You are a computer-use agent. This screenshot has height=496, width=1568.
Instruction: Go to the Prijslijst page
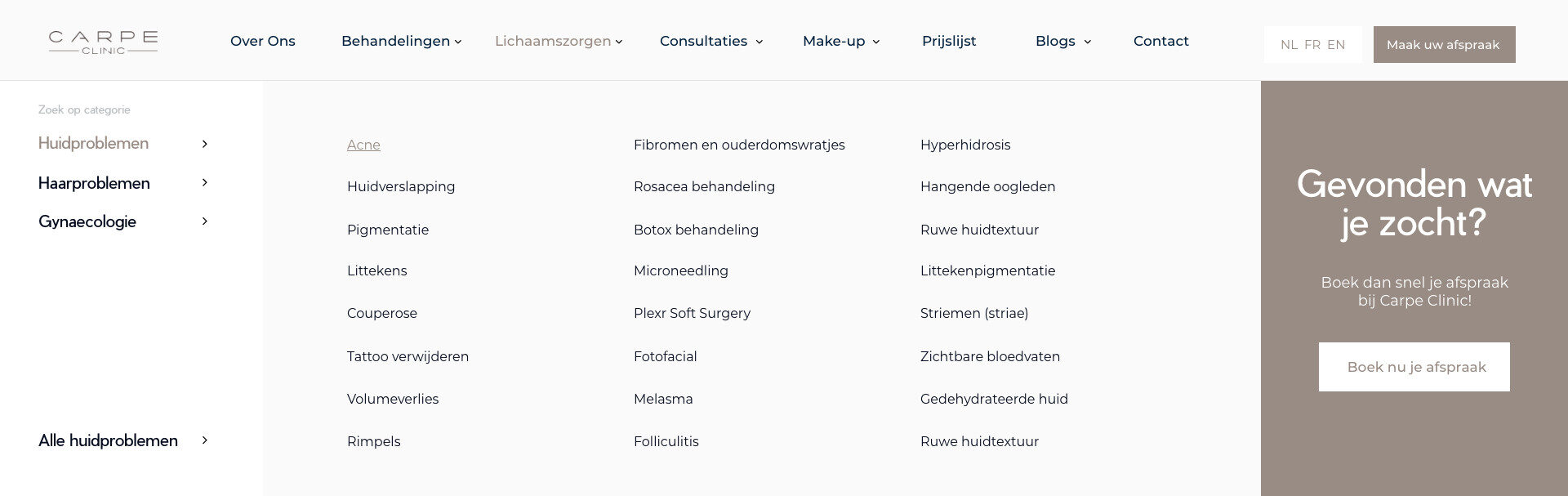[949, 41]
